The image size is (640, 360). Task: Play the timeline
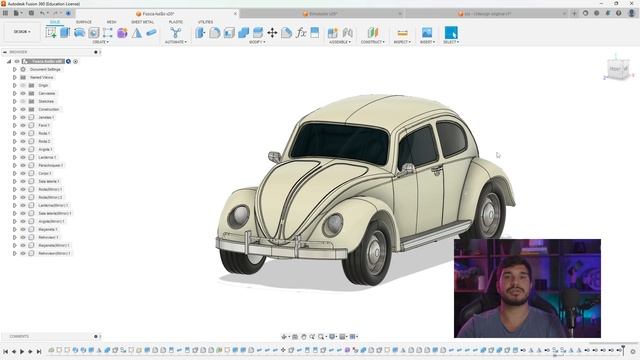tap(22, 351)
